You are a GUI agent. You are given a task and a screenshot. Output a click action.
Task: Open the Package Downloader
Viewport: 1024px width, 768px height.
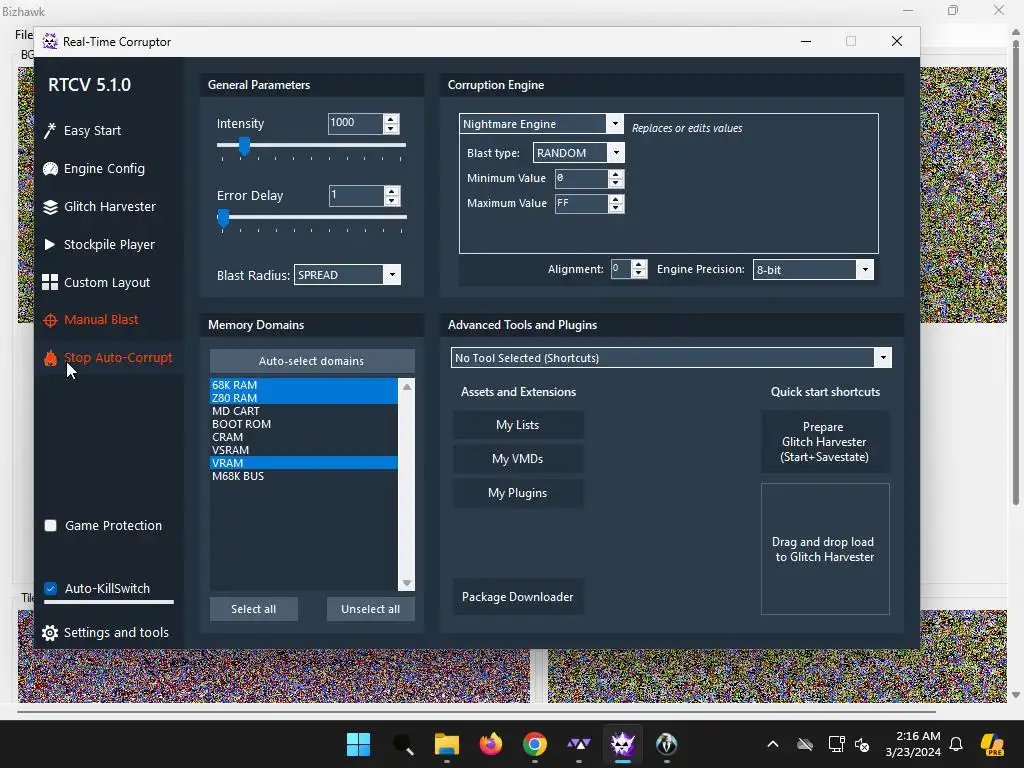click(517, 597)
